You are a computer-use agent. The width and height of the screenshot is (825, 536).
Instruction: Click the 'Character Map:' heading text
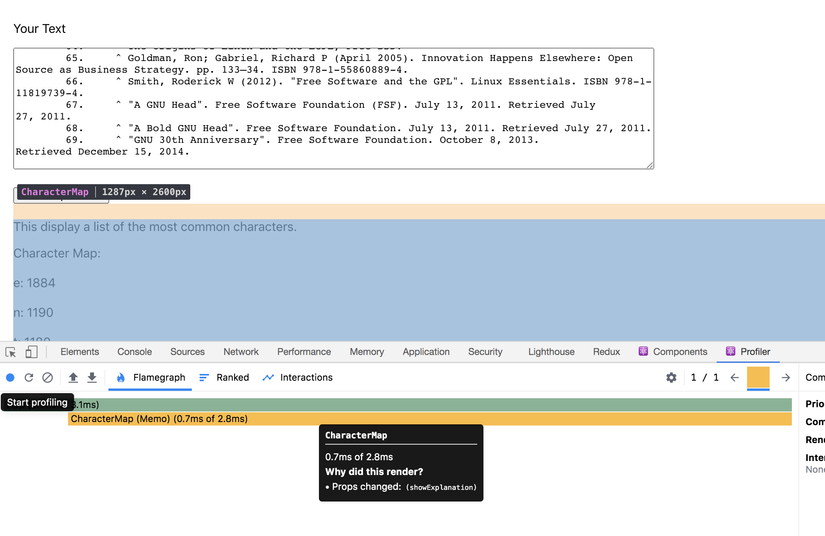click(57, 254)
